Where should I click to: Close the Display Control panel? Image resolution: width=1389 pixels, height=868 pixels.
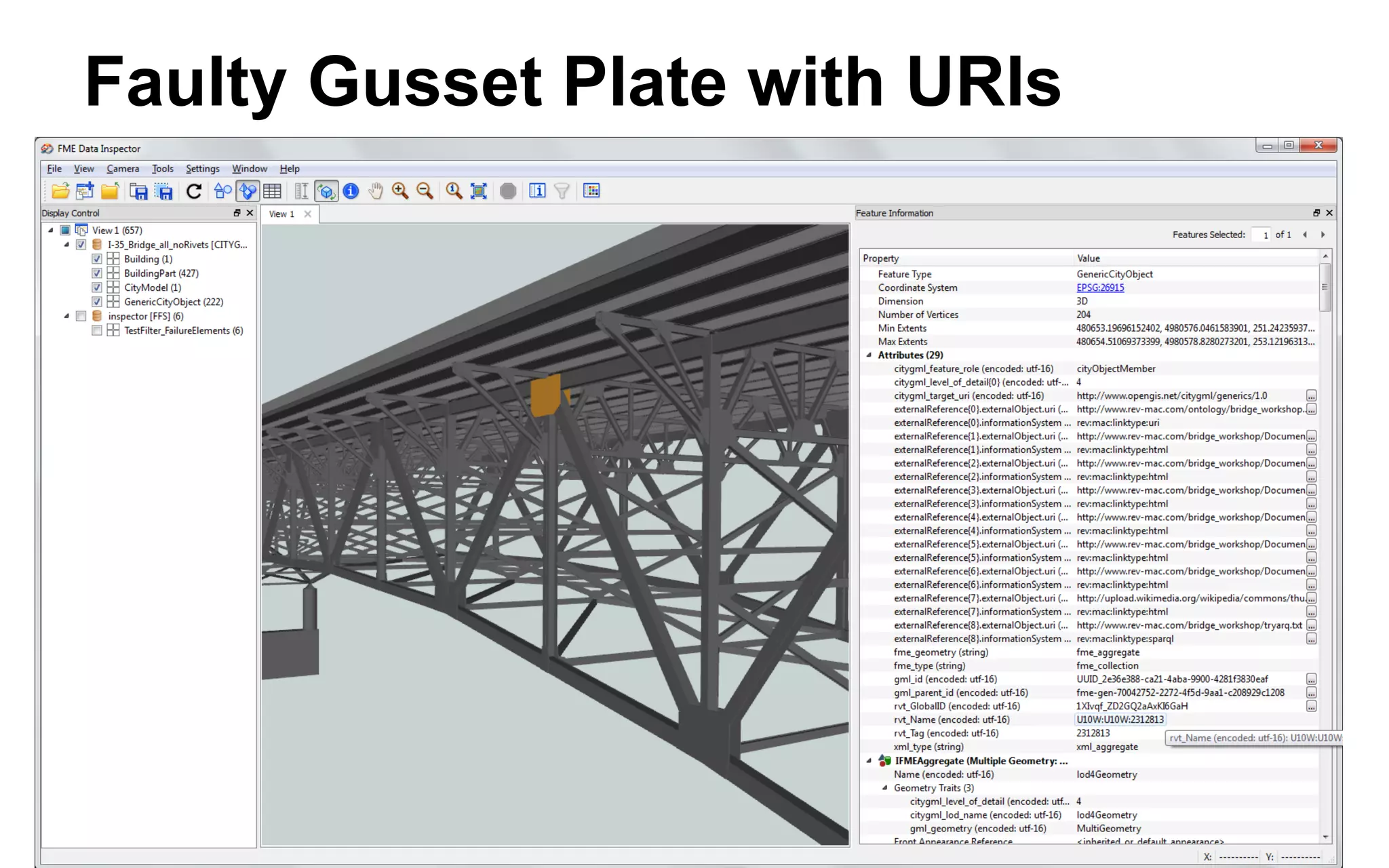[250, 213]
